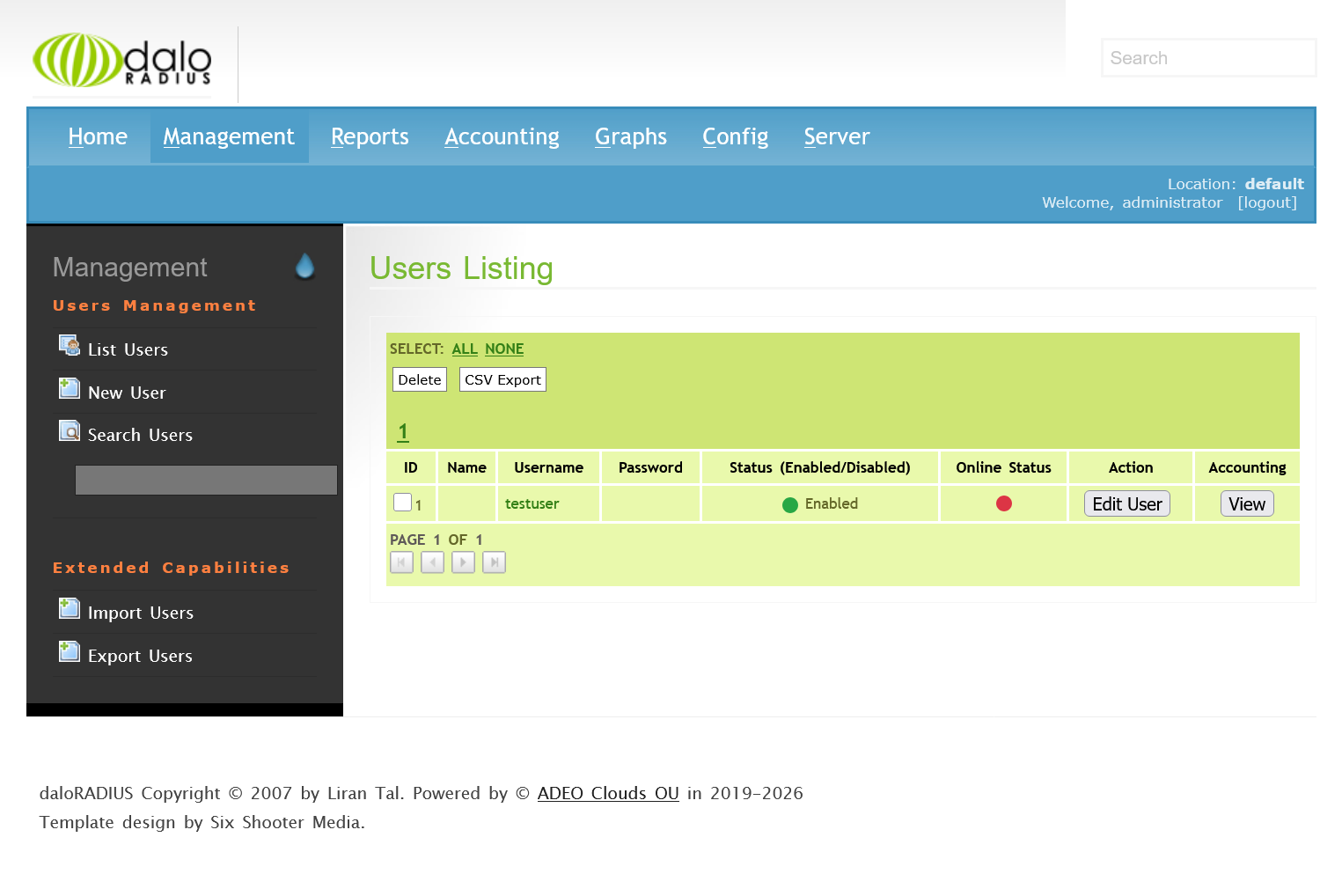Click Edit User for testuser
Image resolution: width=1342 pixels, height=896 pixels.
tap(1127, 503)
